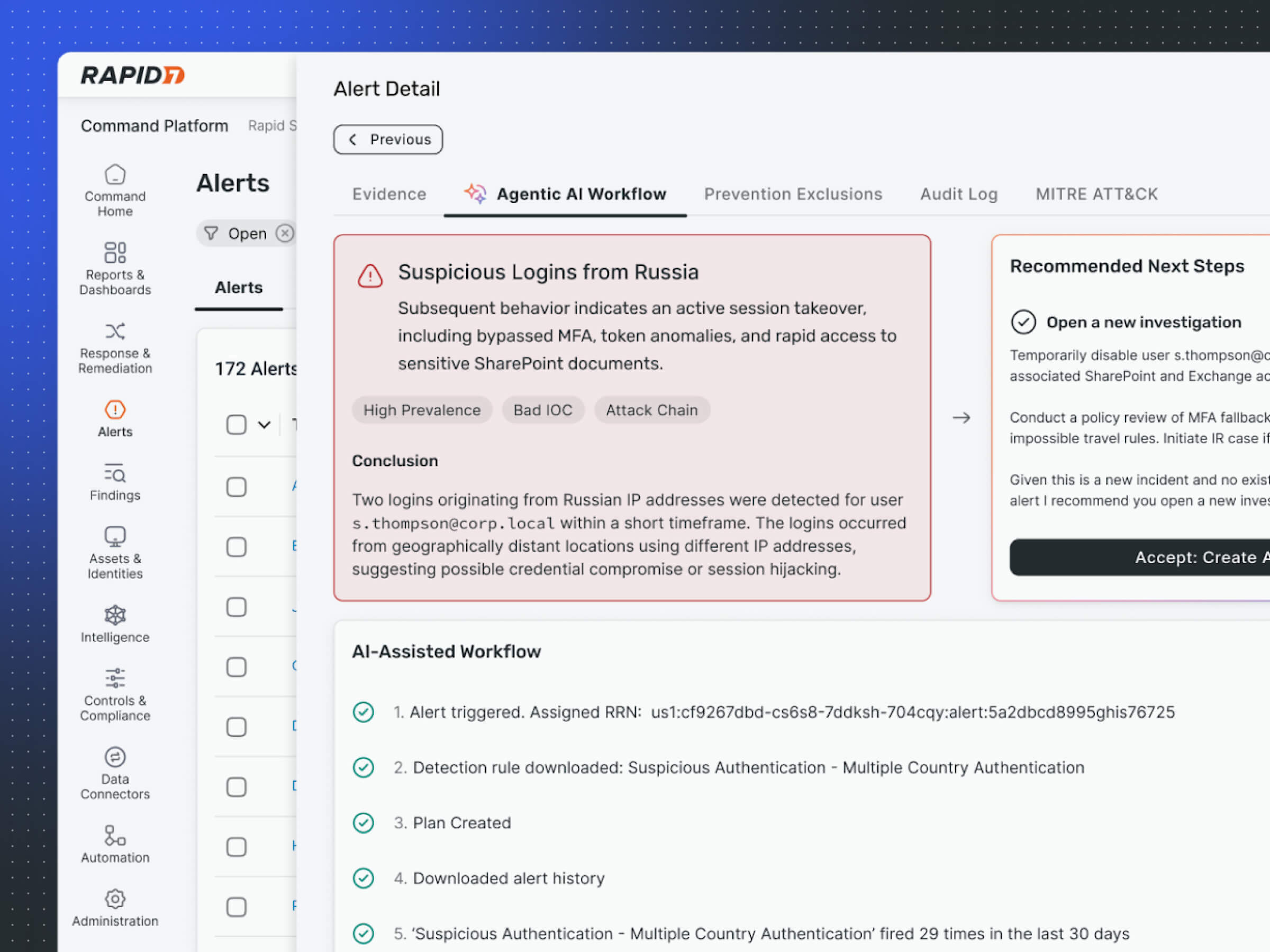Check the second alert row checkbox
This screenshot has height=952, width=1270.
click(x=236, y=547)
